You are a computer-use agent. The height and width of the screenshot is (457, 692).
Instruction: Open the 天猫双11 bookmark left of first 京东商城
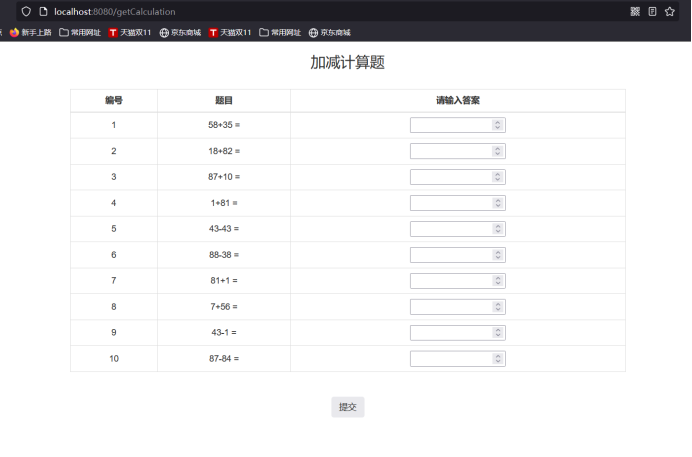130,32
